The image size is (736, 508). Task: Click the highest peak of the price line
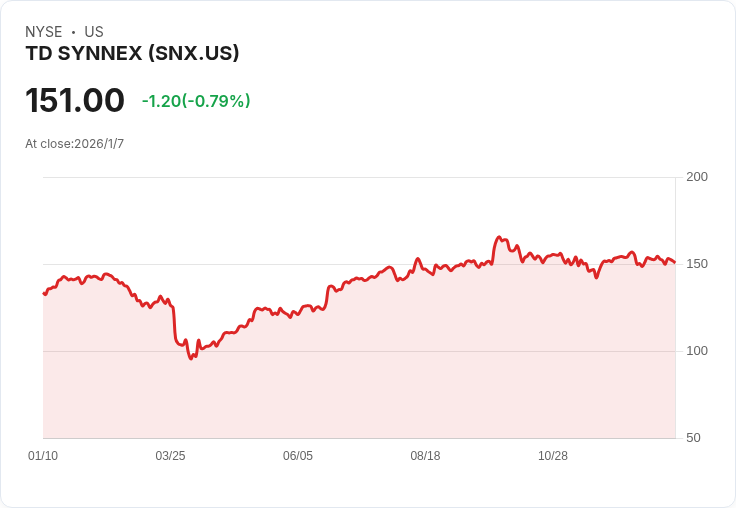click(498, 238)
